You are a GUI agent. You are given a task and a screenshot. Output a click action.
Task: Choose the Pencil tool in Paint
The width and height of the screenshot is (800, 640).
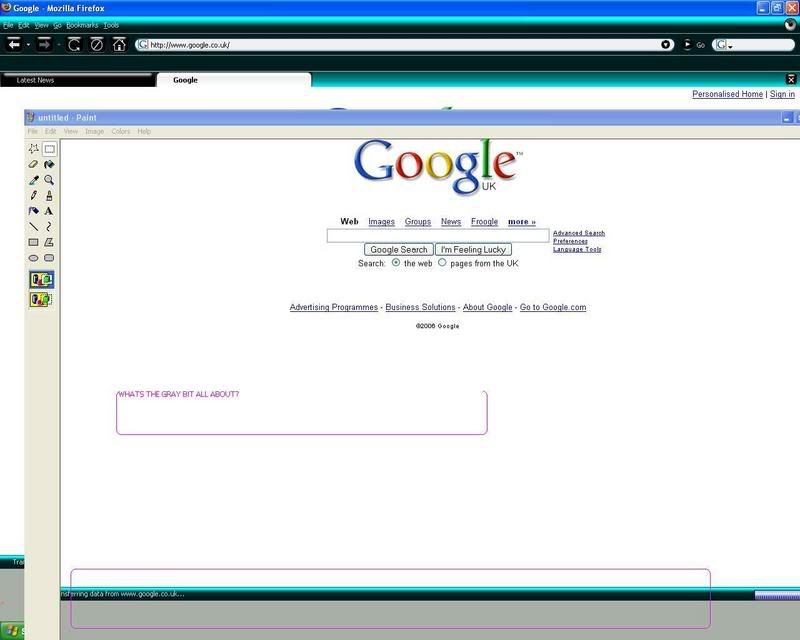coord(34,195)
